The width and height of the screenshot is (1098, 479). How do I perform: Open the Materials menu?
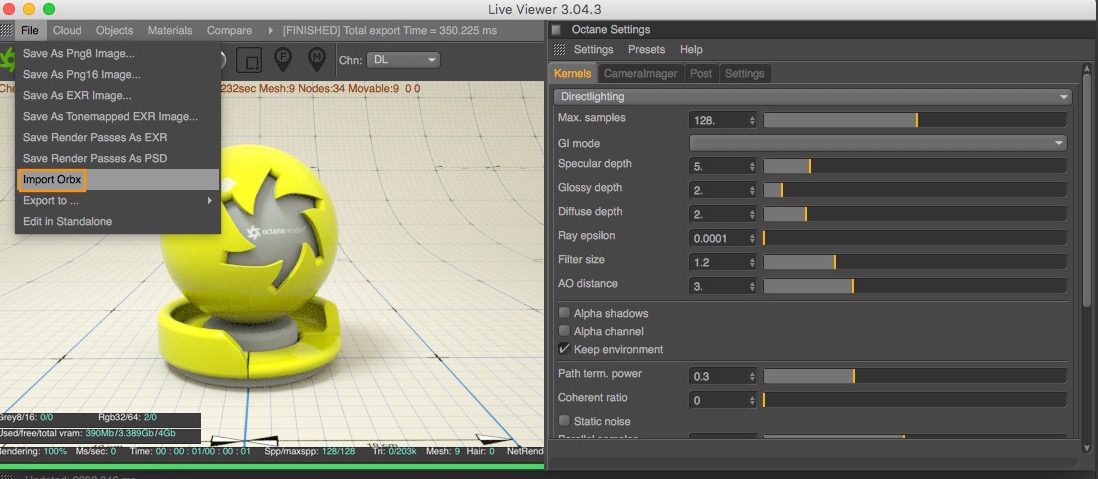pyautogui.click(x=169, y=30)
